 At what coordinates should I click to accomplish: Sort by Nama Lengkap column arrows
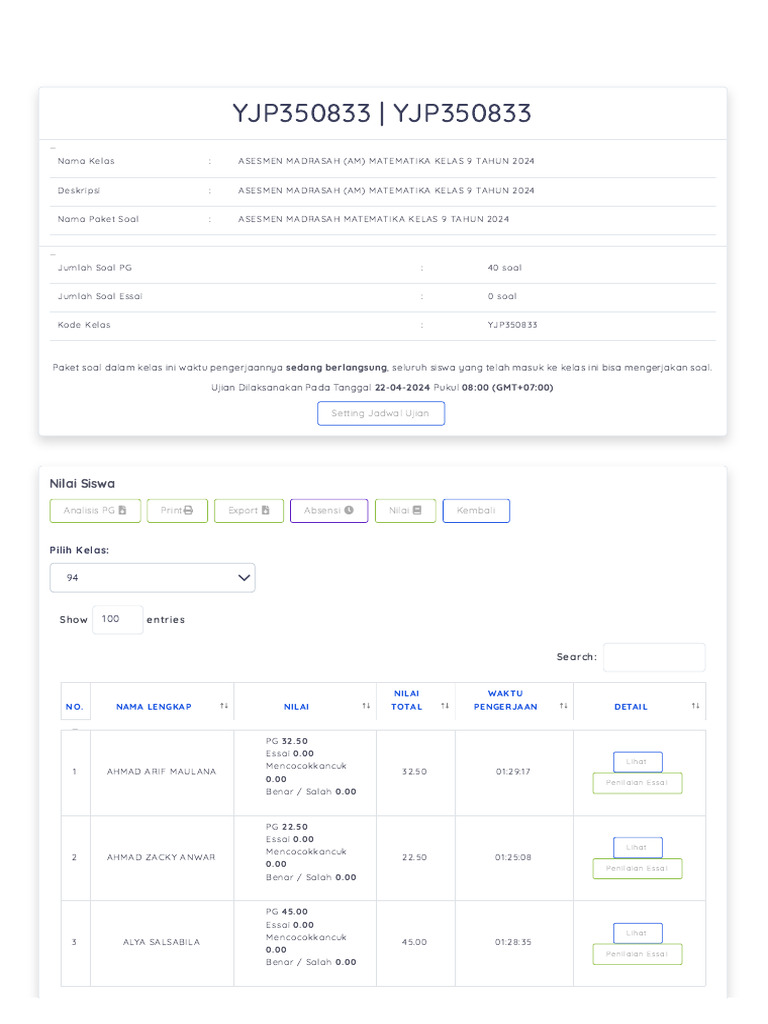pyautogui.click(x=224, y=706)
